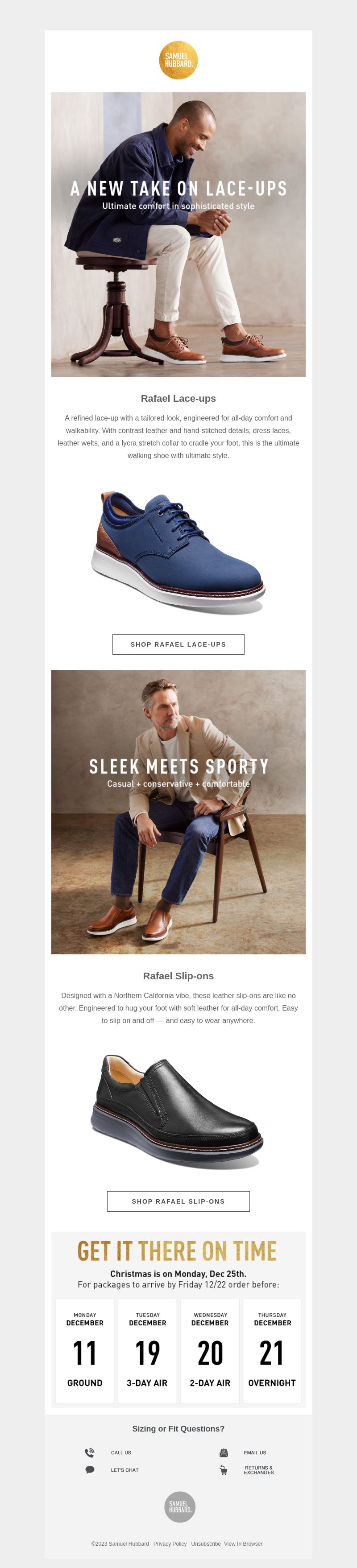Click the Returns & Exchanges cart icon
The image size is (357, 1568).
[x=224, y=1470]
